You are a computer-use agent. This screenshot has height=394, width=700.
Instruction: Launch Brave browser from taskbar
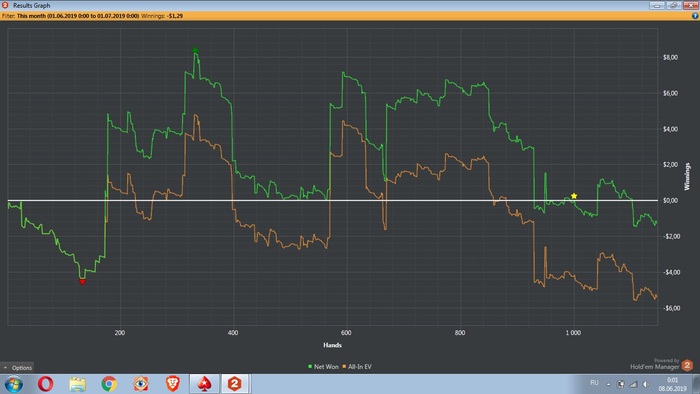(173, 384)
